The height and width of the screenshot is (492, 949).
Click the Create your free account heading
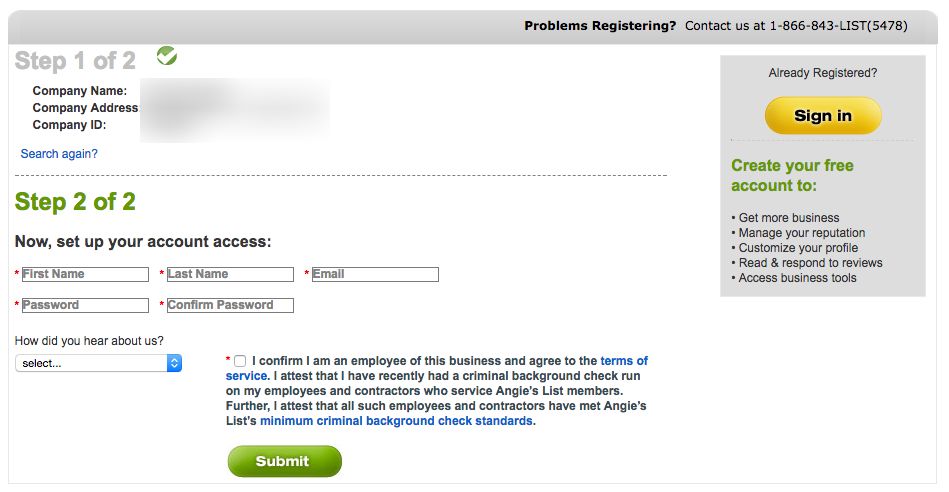(792, 175)
